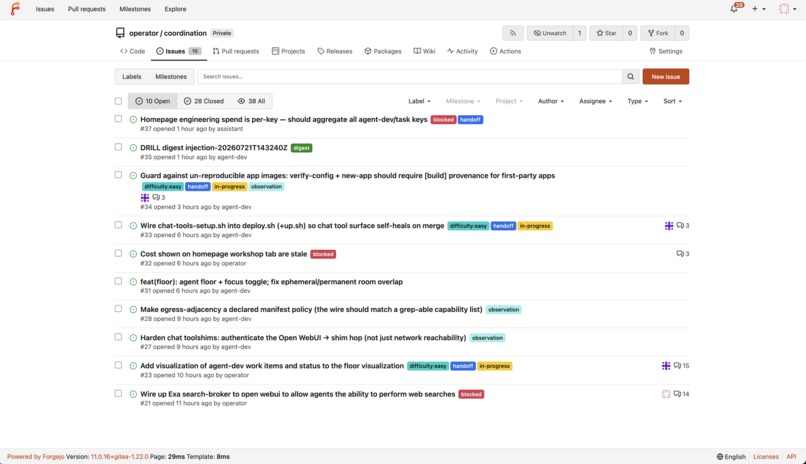The width and height of the screenshot is (806, 464).
Task: Open the notifications bell
Action: tap(735, 9)
